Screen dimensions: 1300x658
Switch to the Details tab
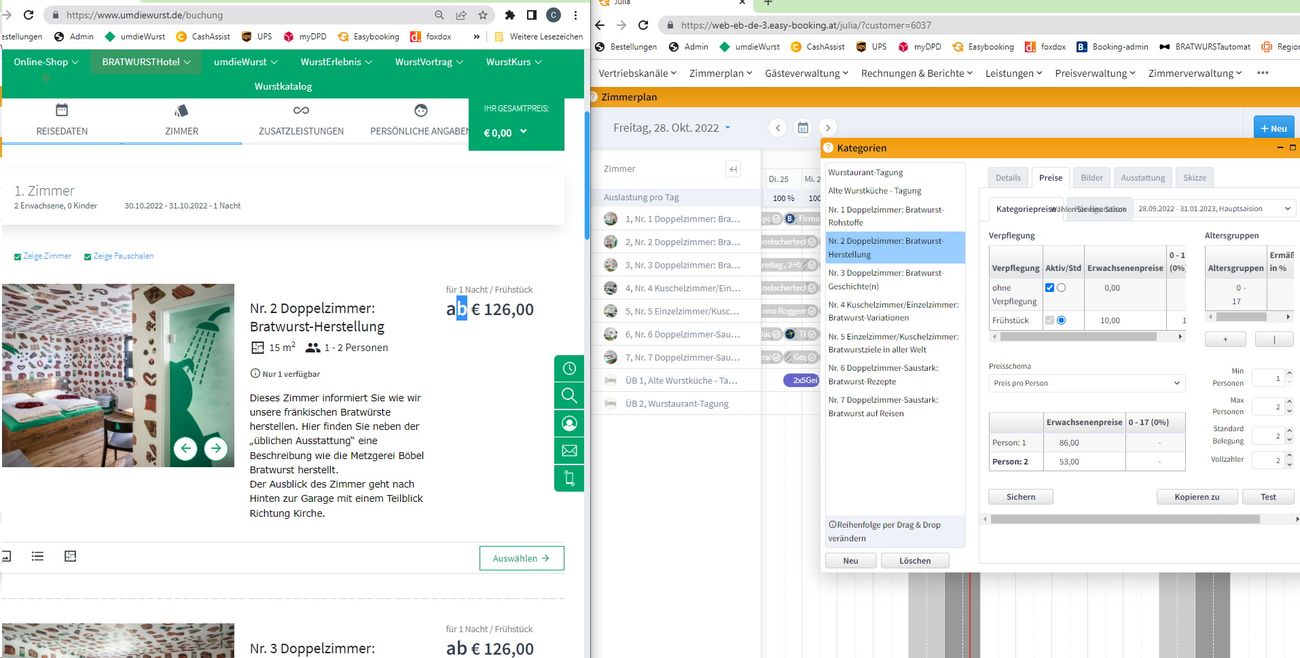(1008, 178)
